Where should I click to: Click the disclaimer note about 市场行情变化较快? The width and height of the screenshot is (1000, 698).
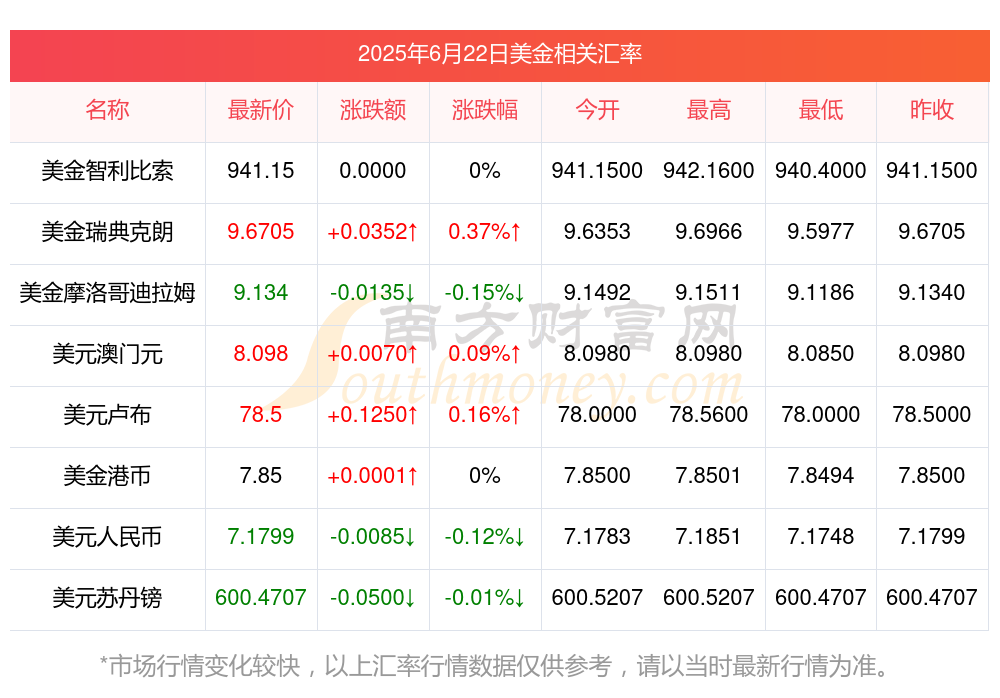[495, 667]
